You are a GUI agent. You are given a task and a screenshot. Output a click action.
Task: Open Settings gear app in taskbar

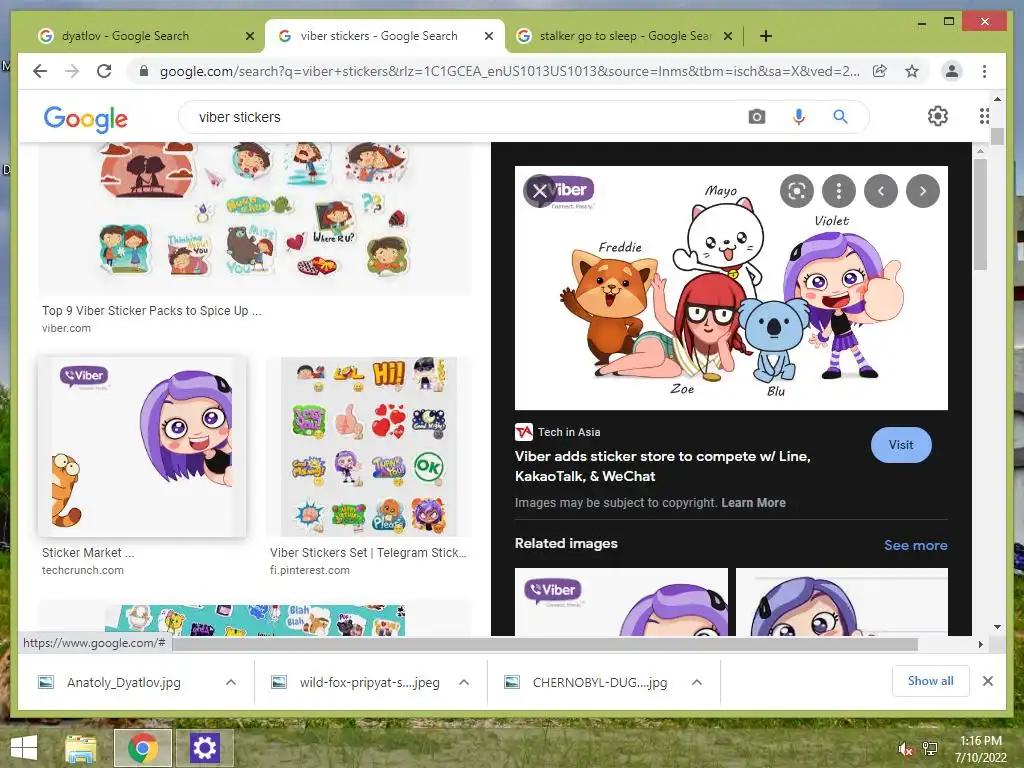(204, 748)
